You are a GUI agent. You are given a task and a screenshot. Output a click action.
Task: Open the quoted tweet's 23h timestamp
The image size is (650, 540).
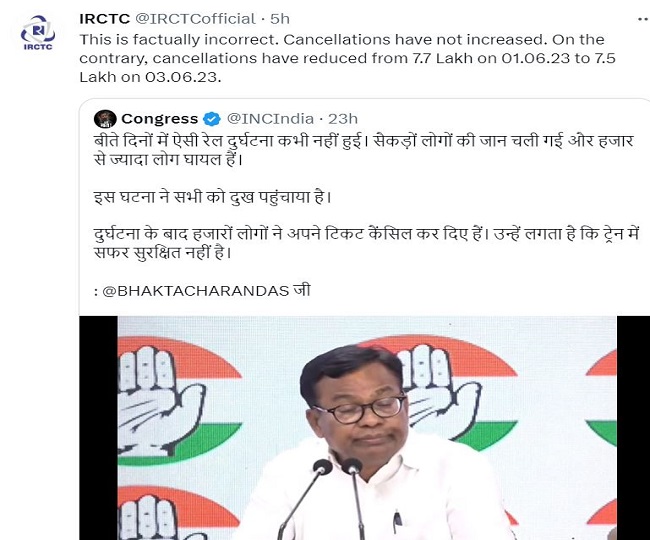click(x=343, y=119)
